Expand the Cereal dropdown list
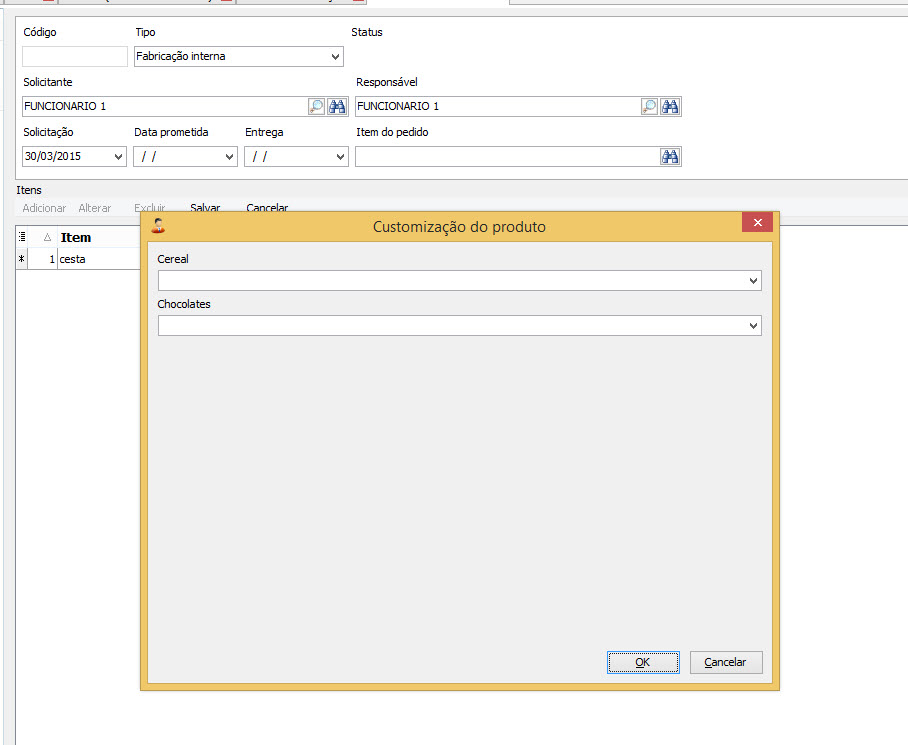 pos(753,281)
